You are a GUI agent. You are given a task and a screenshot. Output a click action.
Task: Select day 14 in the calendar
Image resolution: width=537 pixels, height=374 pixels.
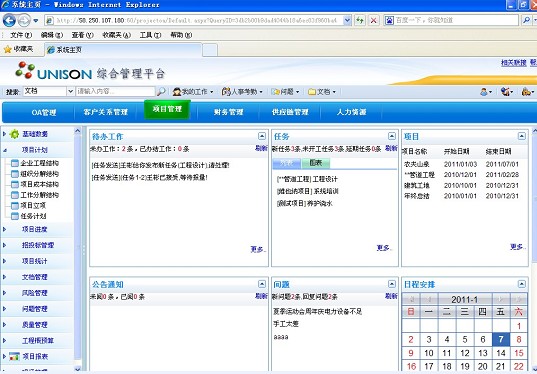tap(501, 353)
